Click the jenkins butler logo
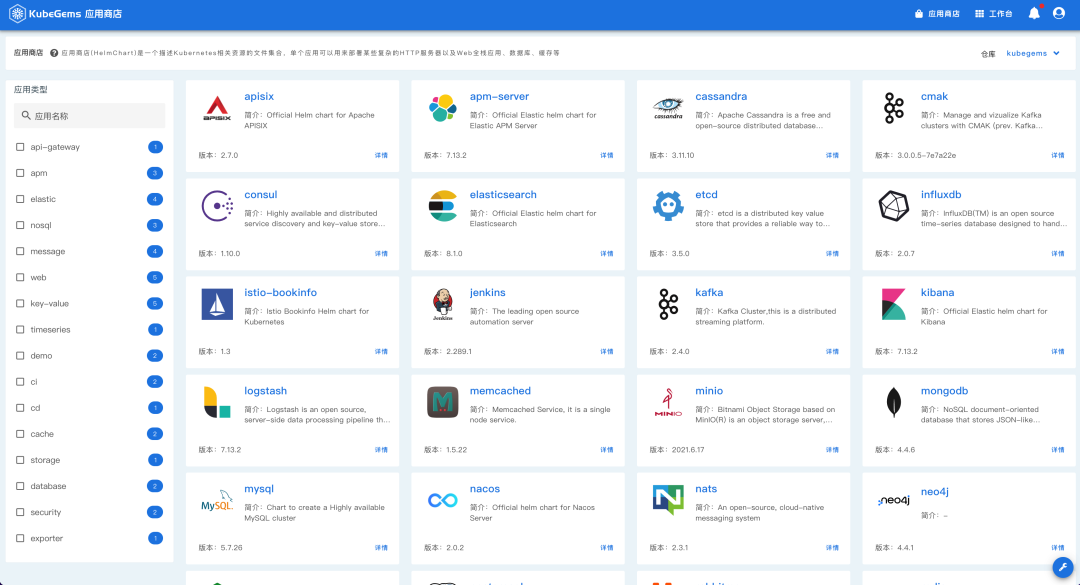The image size is (1080, 585). (443, 305)
